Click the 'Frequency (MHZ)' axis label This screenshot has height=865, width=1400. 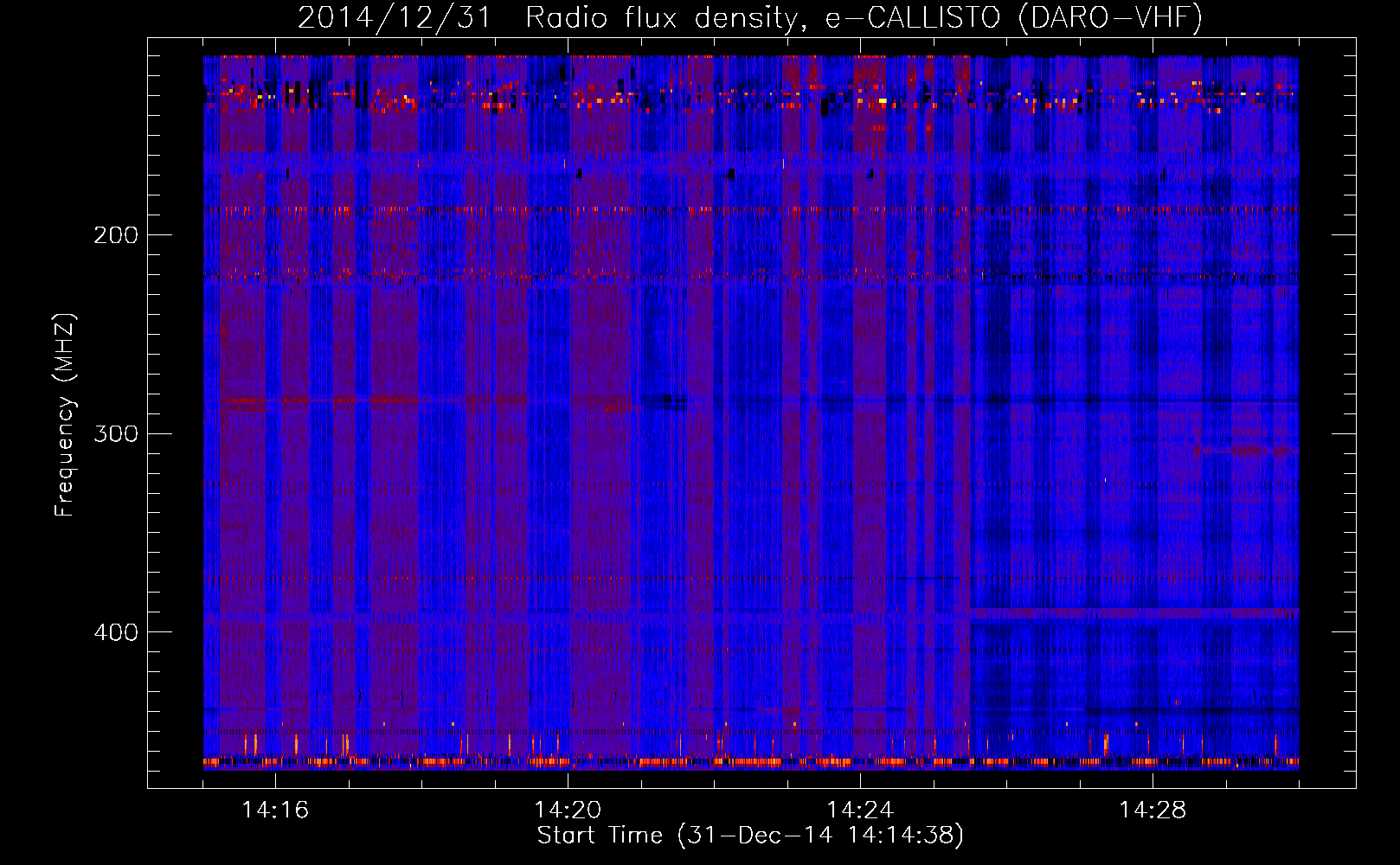point(65,414)
